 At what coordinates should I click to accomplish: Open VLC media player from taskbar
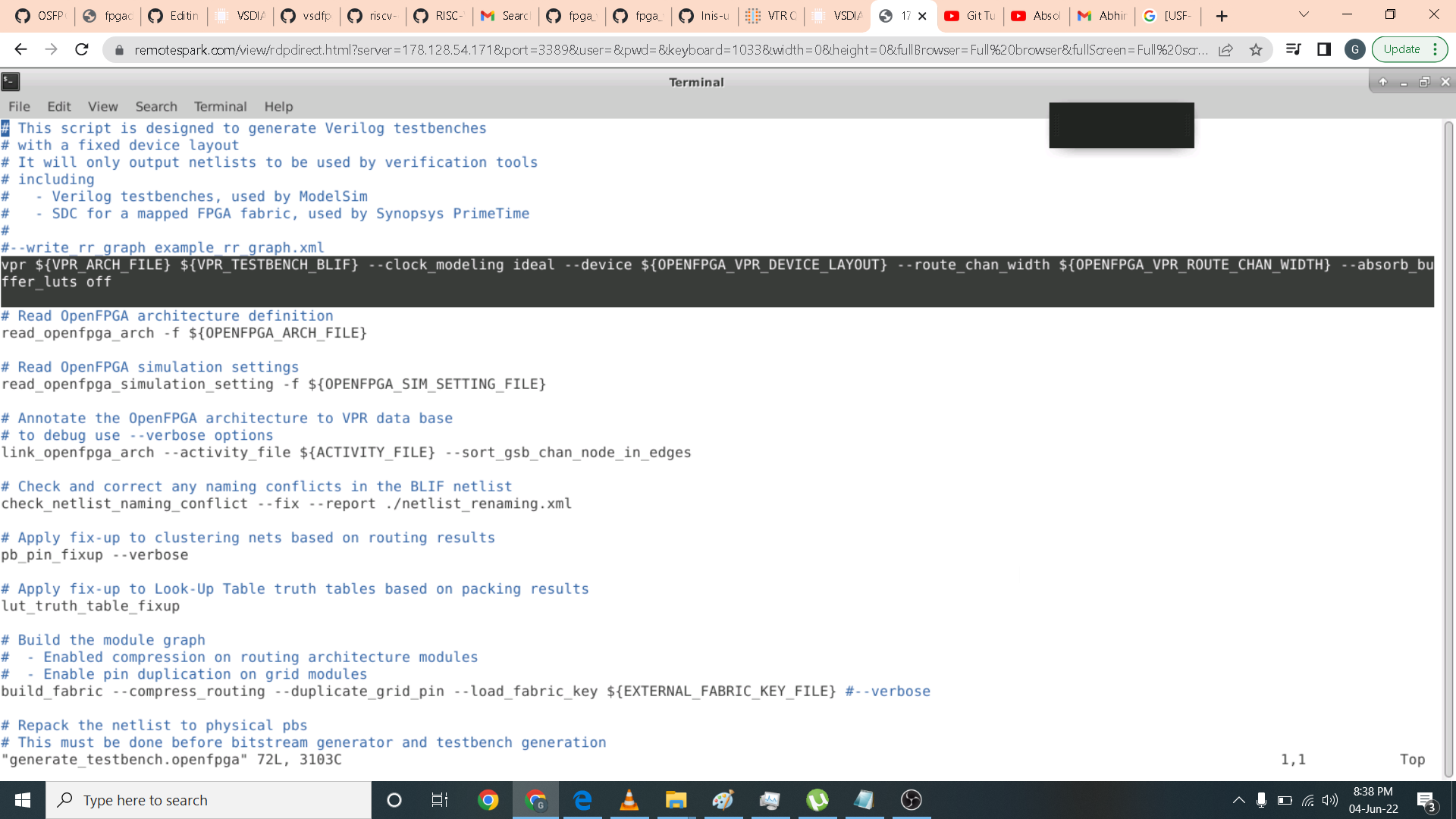629,800
